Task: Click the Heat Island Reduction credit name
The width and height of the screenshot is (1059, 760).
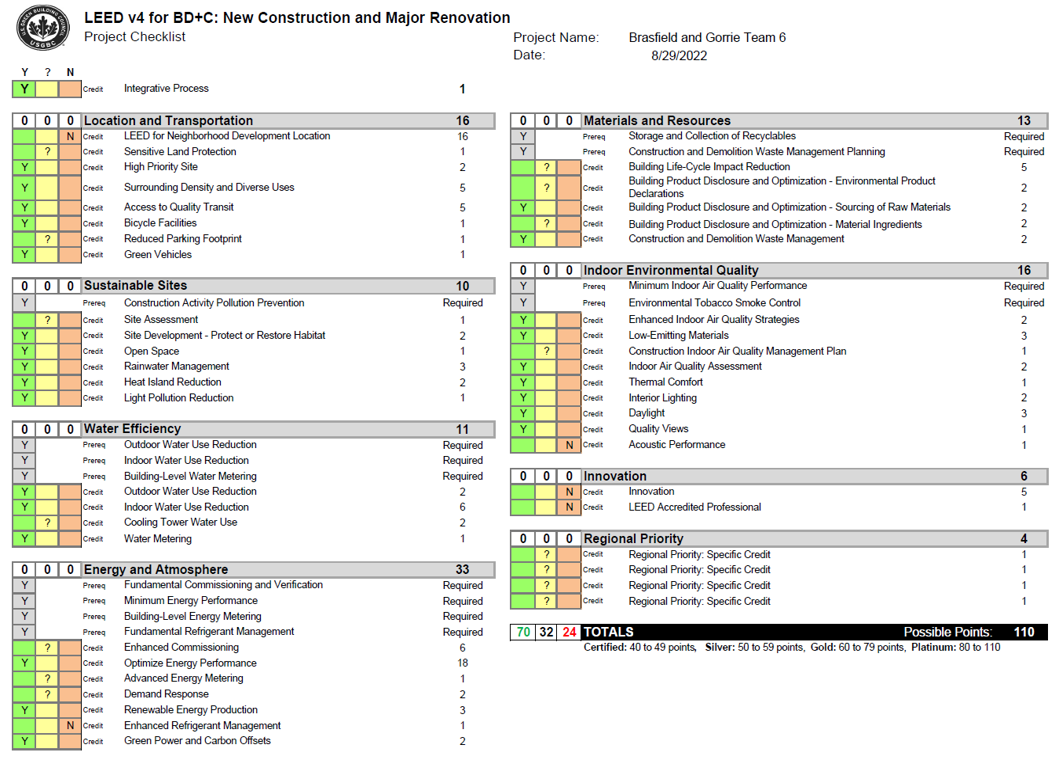Action: [x=172, y=382]
